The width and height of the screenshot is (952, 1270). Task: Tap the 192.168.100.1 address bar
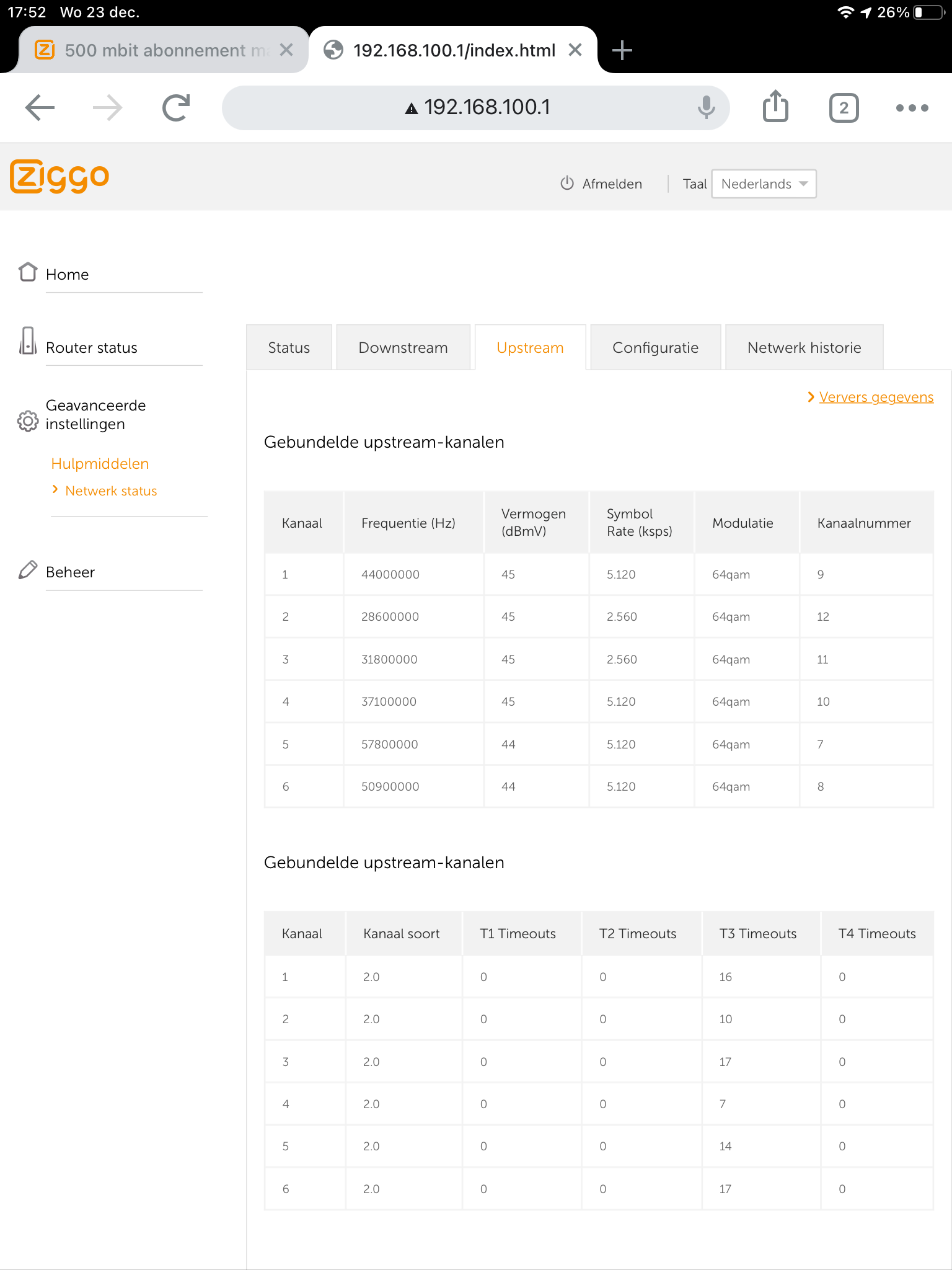[476, 108]
